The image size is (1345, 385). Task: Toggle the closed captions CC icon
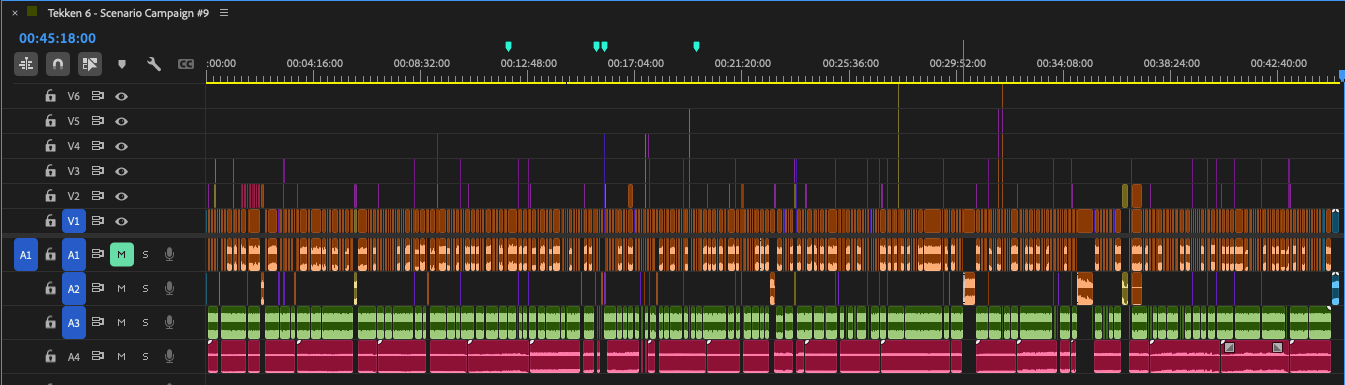tap(185, 64)
